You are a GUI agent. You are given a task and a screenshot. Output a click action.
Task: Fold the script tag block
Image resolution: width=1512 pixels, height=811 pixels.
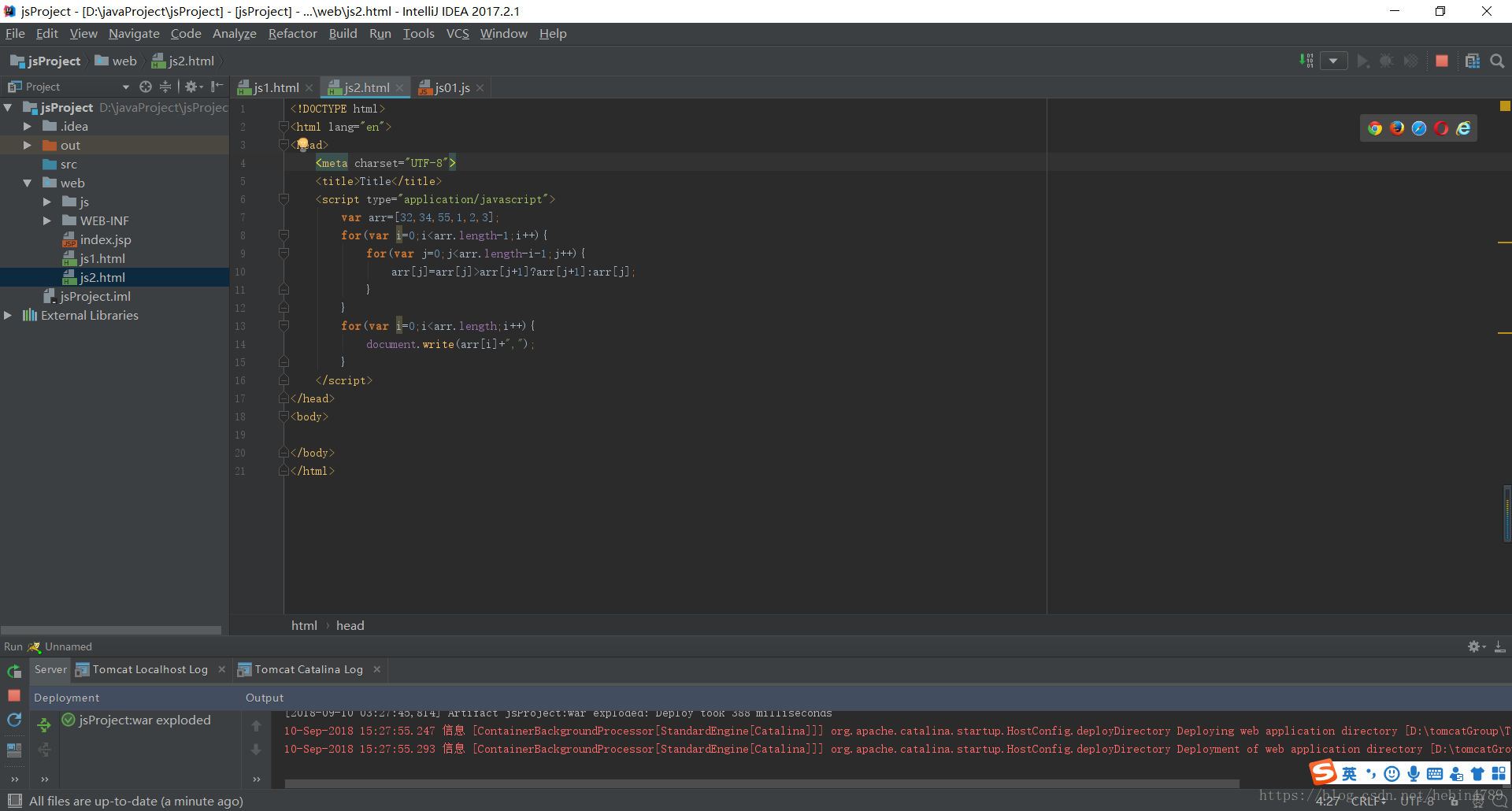[283, 199]
